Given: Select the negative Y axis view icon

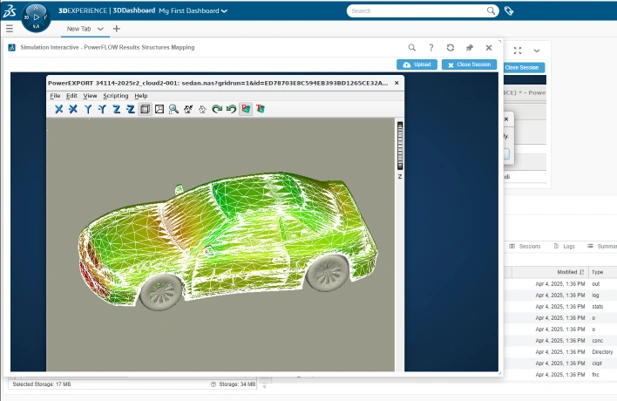Looking at the screenshot, I should (102, 109).
